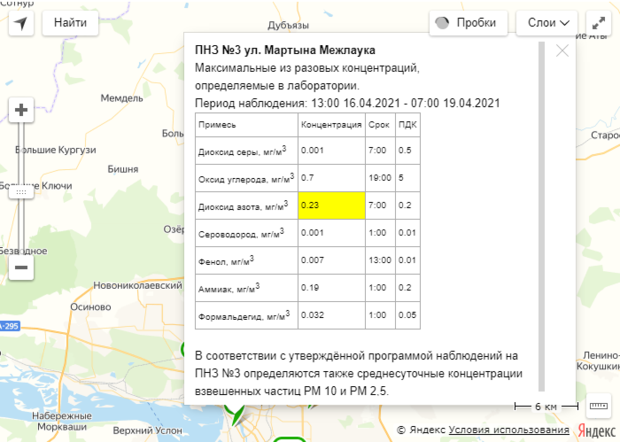Close the ПНЗ №3 info balloon
This screenshot has width=620, height=442.
561,50
